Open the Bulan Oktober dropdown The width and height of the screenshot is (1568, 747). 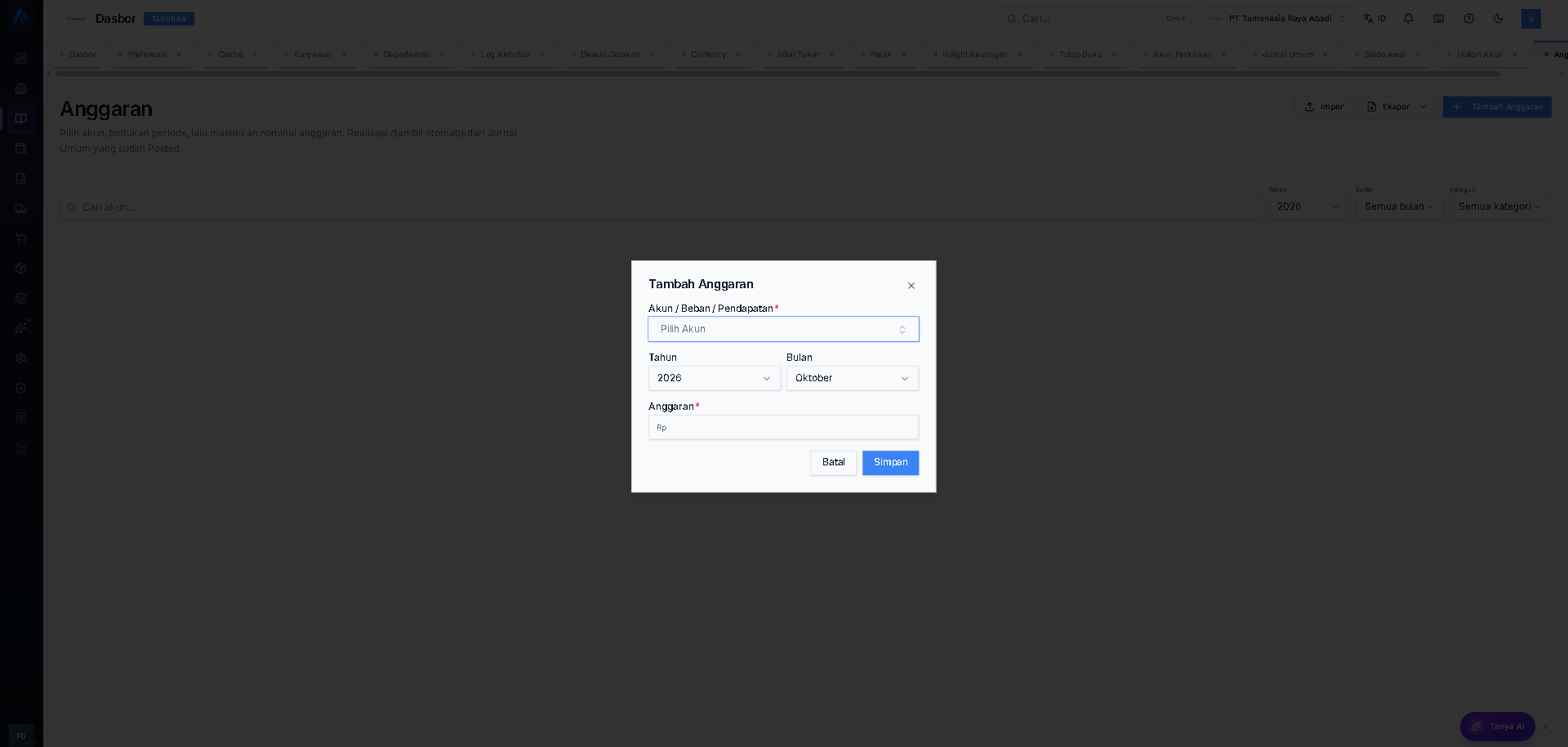click(x=852, y=378)
